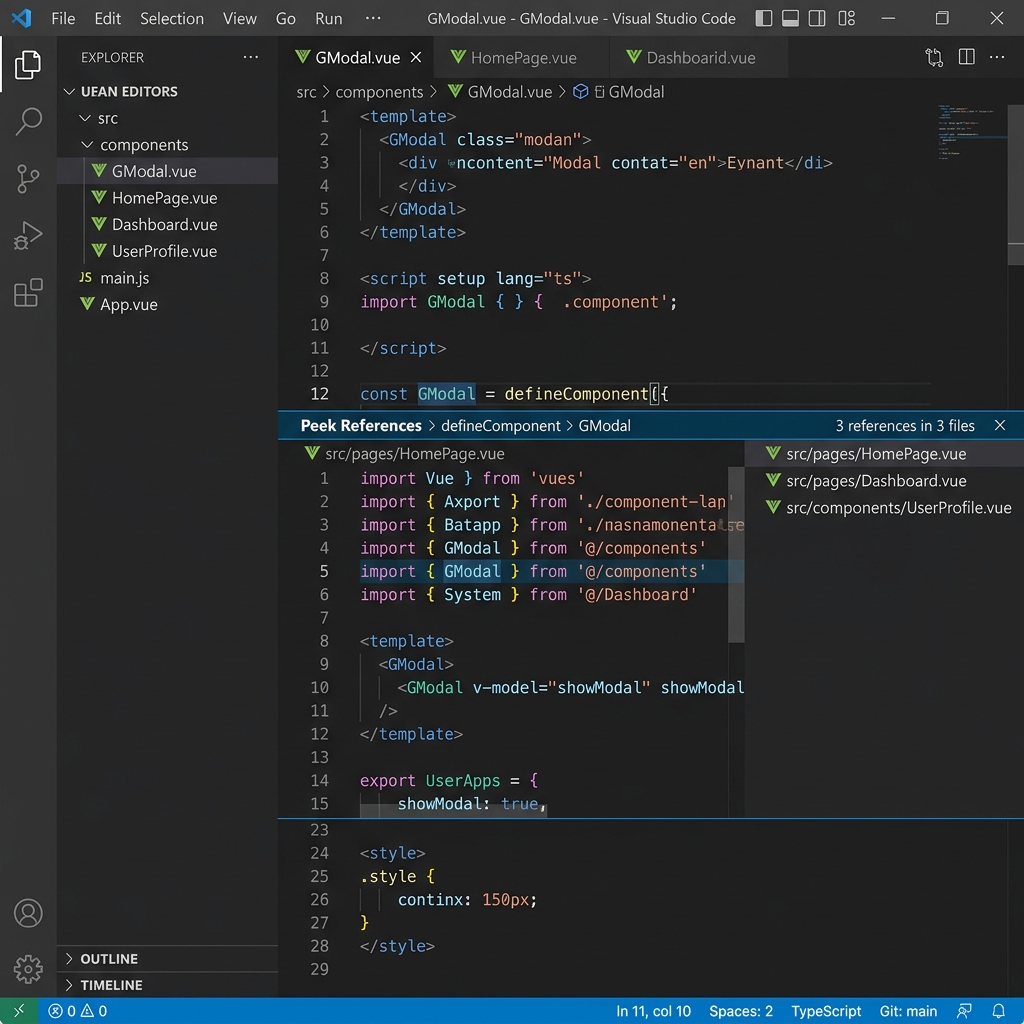Open main.js in the explorer tree
Image resolution: width=1024 pixels, height=1024 pixels.
click(x=167, y=278)
